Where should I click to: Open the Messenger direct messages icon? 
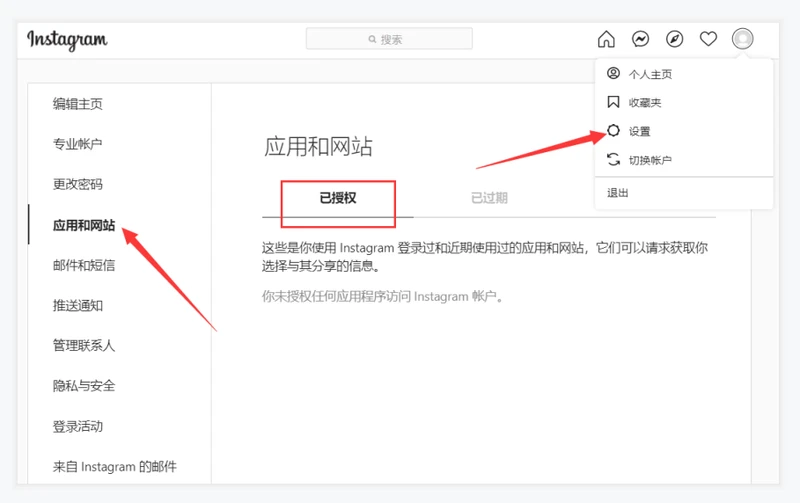pyautogui.click(x=640, y=39)
